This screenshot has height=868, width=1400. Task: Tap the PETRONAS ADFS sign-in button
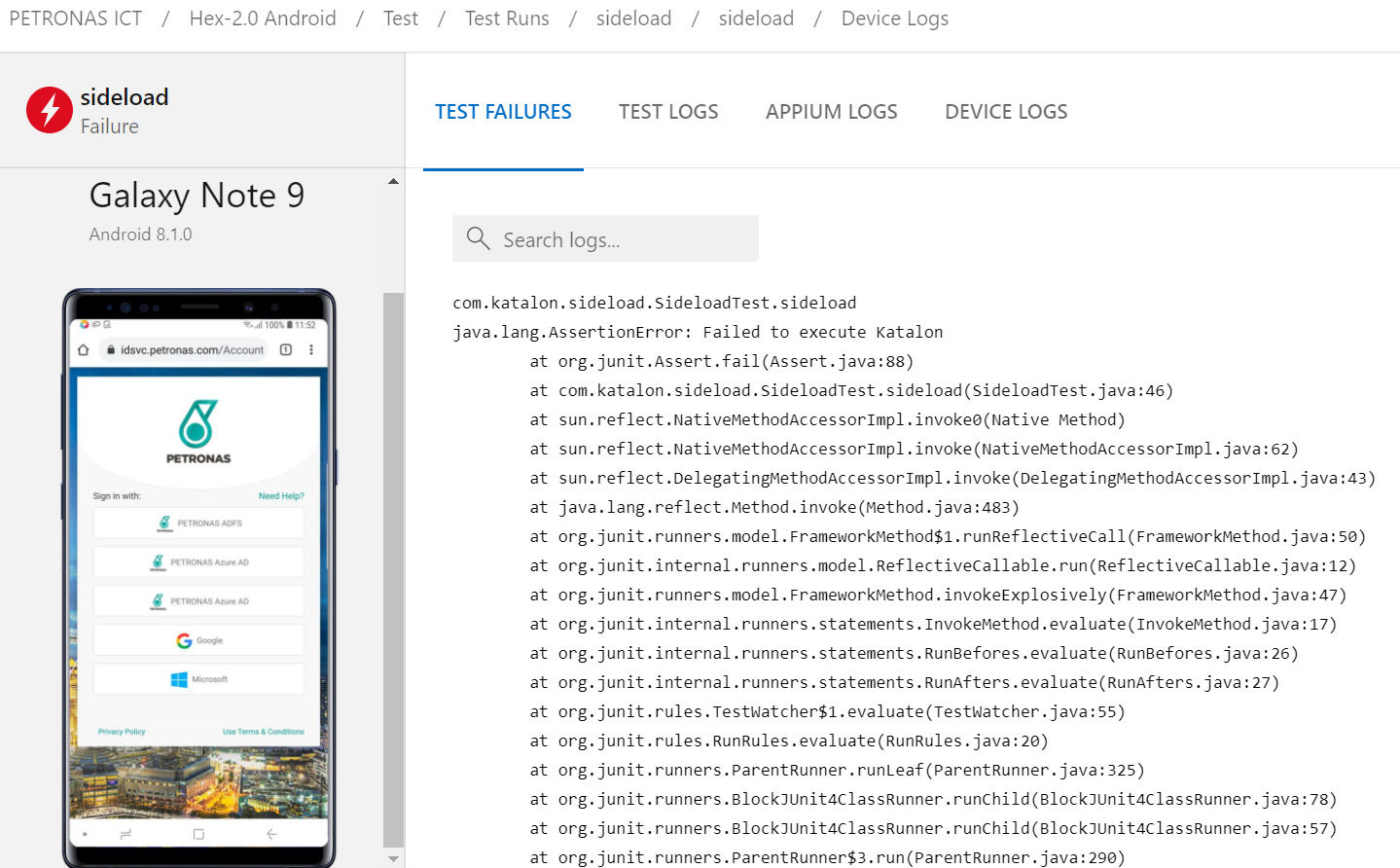tap(198, 524)
